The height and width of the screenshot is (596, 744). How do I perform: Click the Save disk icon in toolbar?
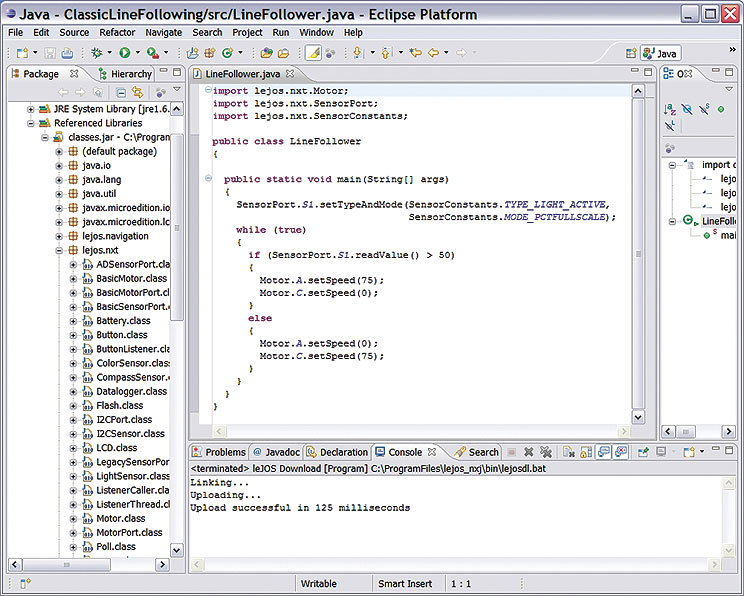50,53
